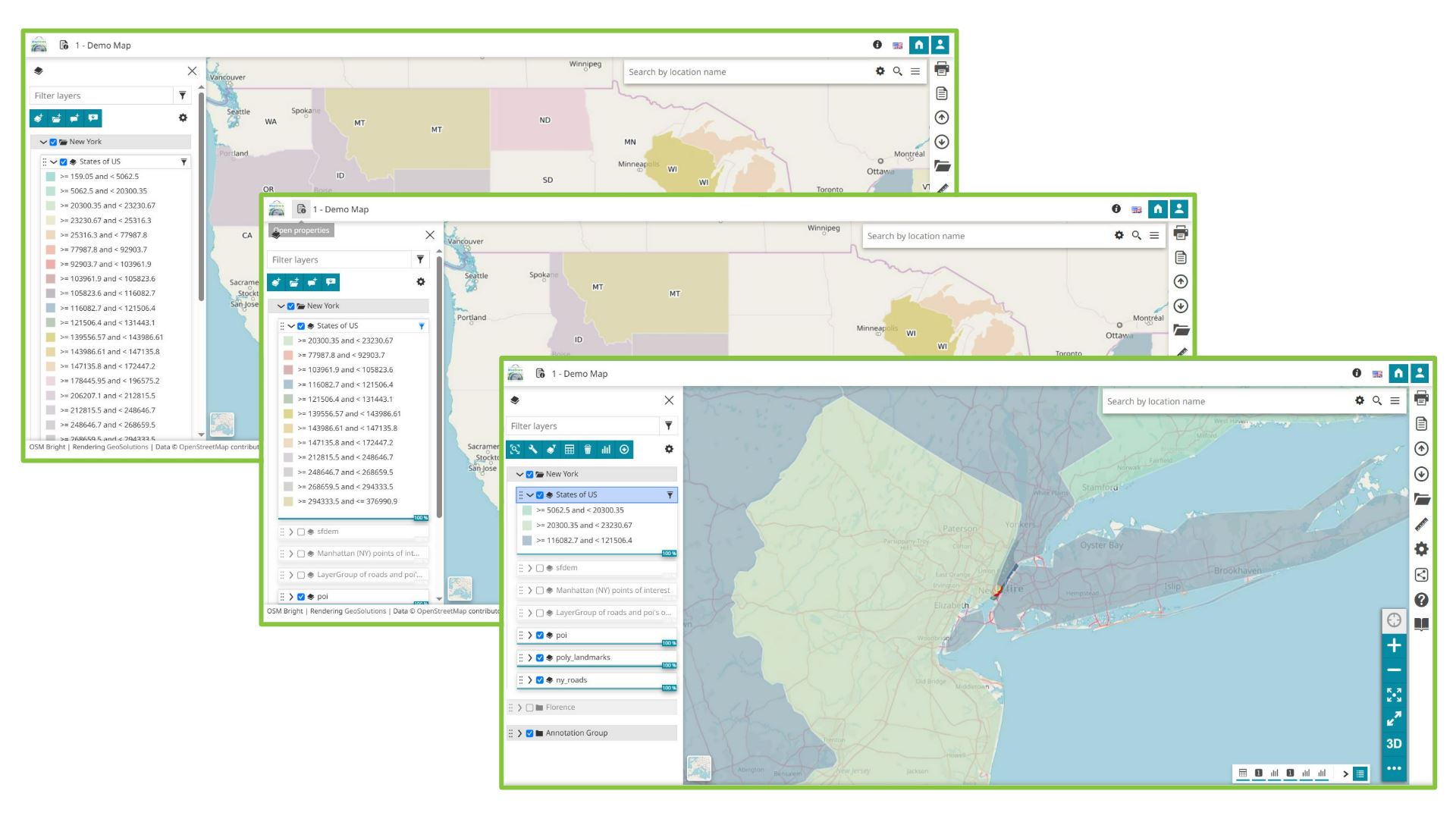The width and height of the screenshot is (1456, 819).
Task: Open catalog document icon in front window sidebar
Action: 1422,423
